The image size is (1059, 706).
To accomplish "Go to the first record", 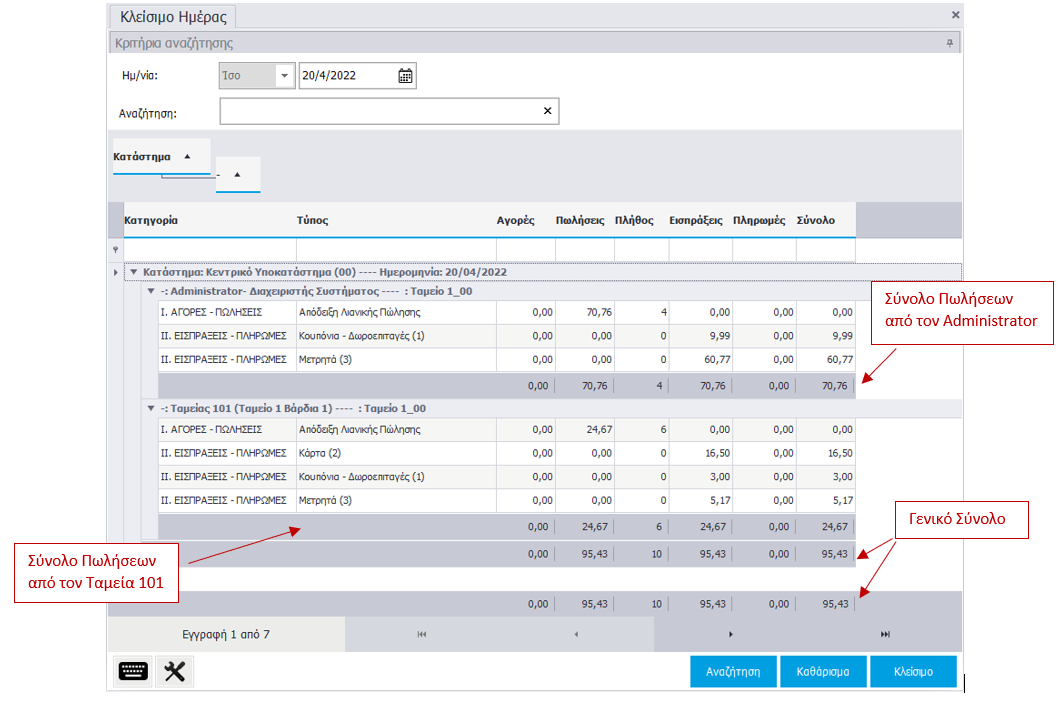I will pyautogui.click(x=422, y=634).
